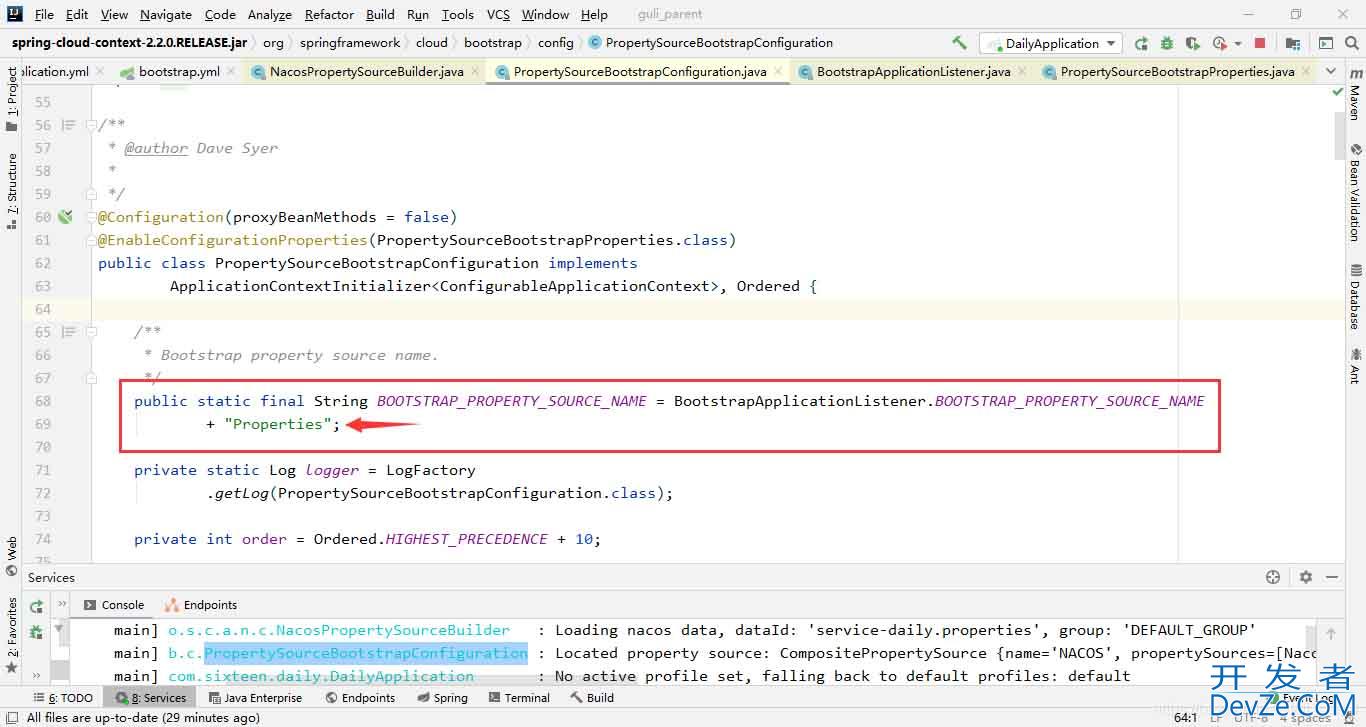Click the Services crosshair navigate icon

(1273, 577)
